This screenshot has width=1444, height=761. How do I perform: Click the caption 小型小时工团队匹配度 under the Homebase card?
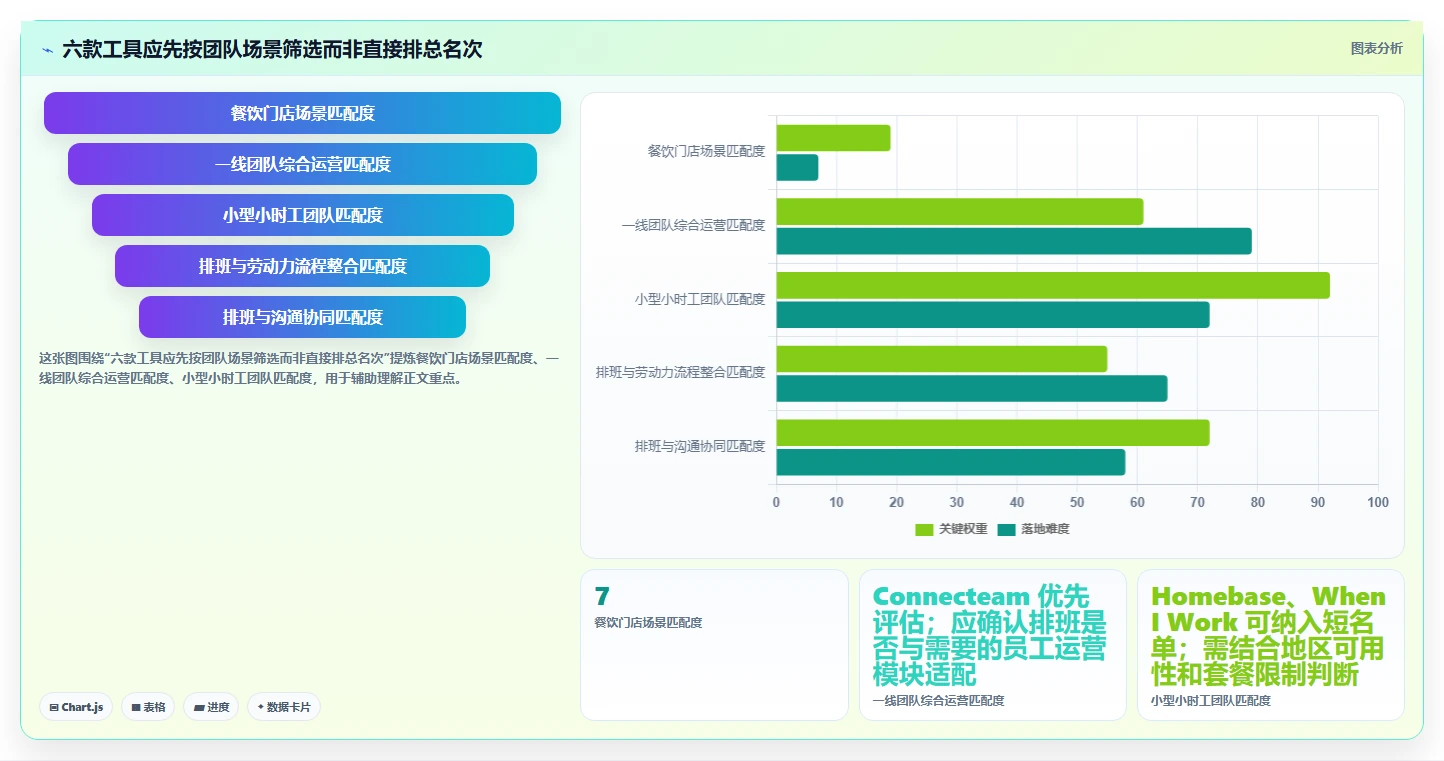[1211, 701]
